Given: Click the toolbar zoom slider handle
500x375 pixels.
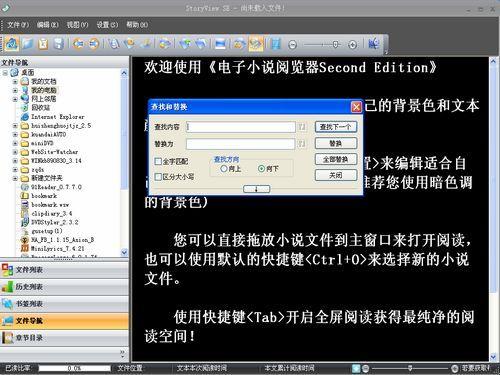Looking at the screenshot, I should click(x=336, y=44).
